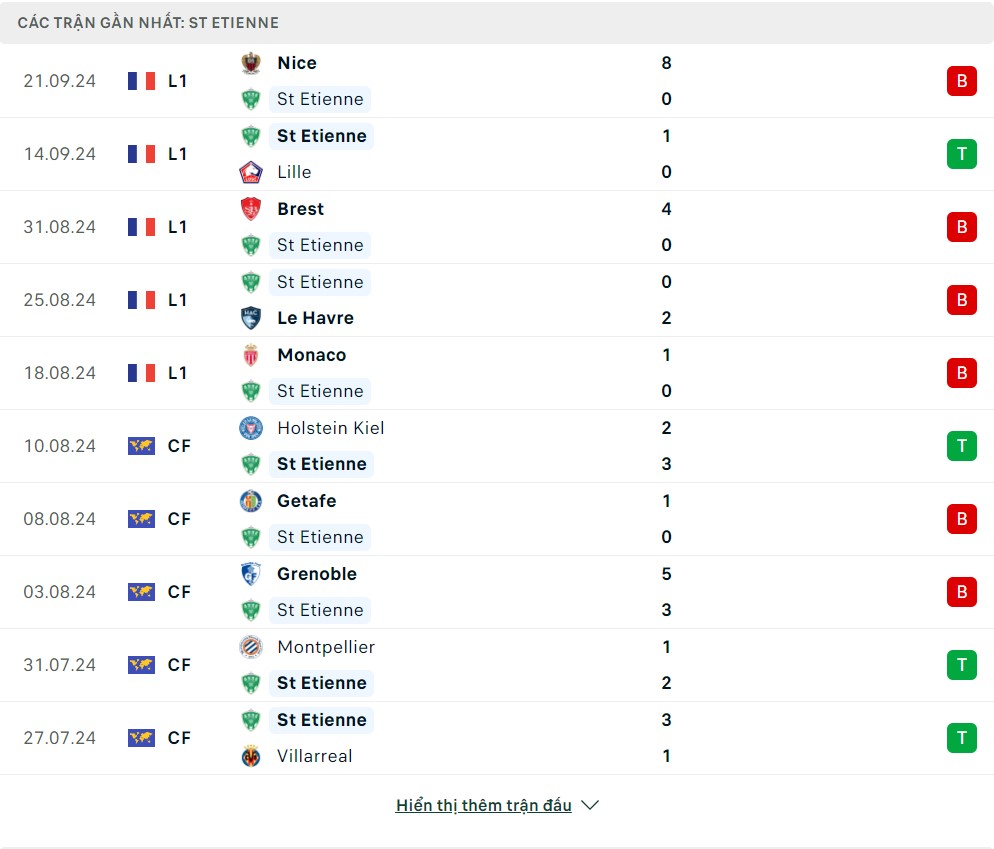
Task: Click the Holstein Kiel club logo
Action: [250, 428]
